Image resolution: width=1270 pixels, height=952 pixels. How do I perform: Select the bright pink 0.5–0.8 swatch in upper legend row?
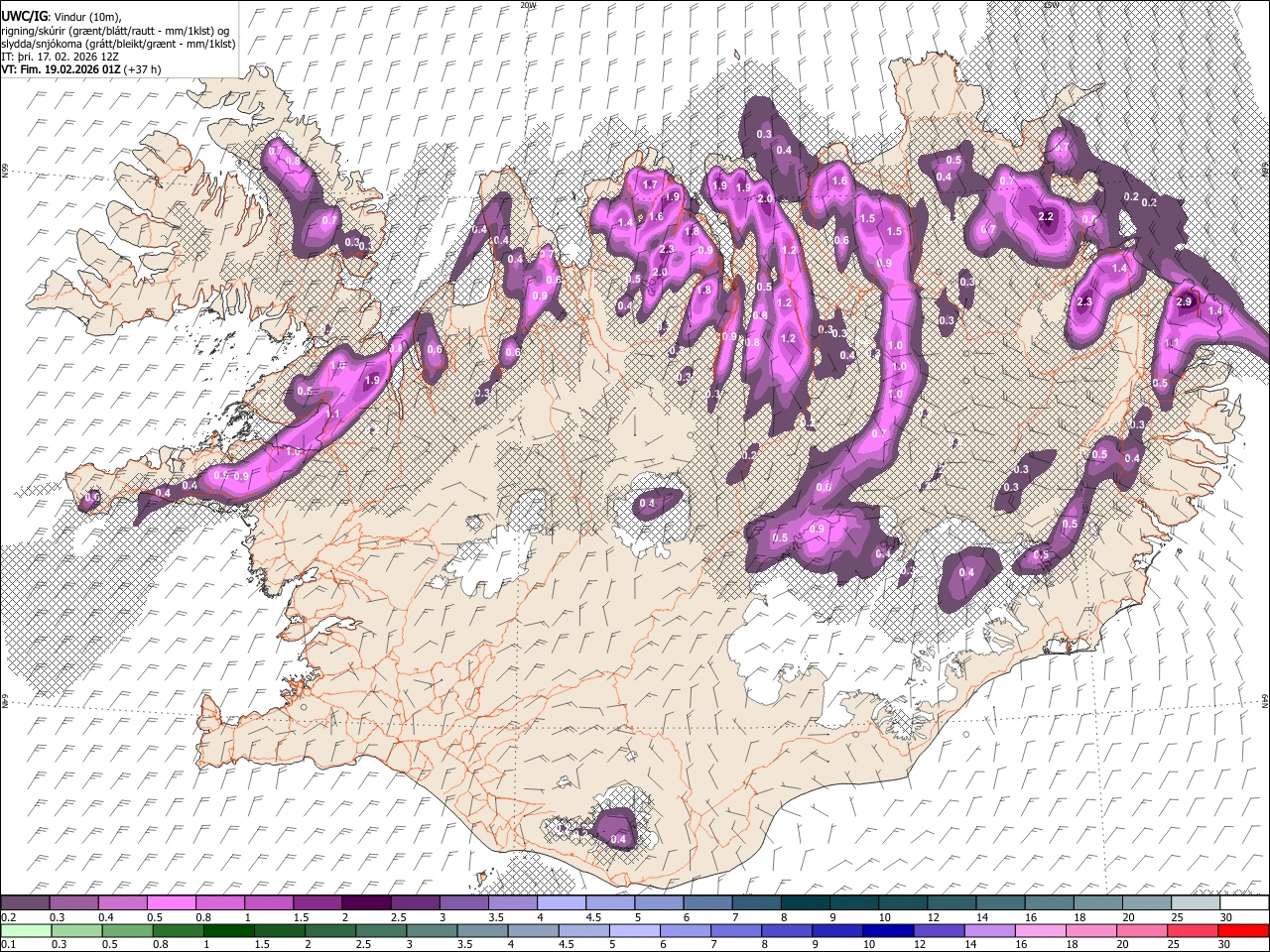click(172, 903)
